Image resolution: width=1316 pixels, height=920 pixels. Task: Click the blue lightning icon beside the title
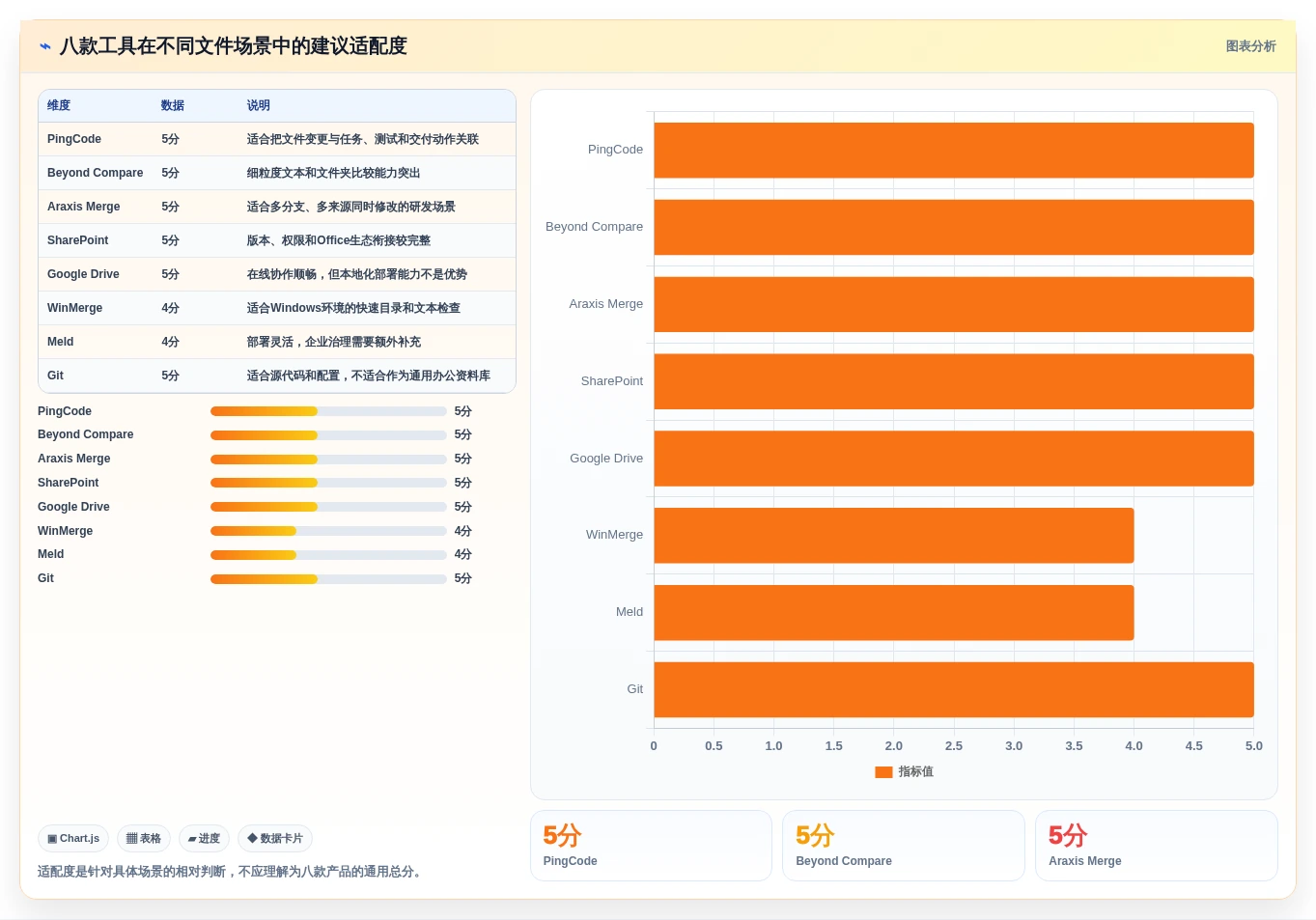point(45,46)
